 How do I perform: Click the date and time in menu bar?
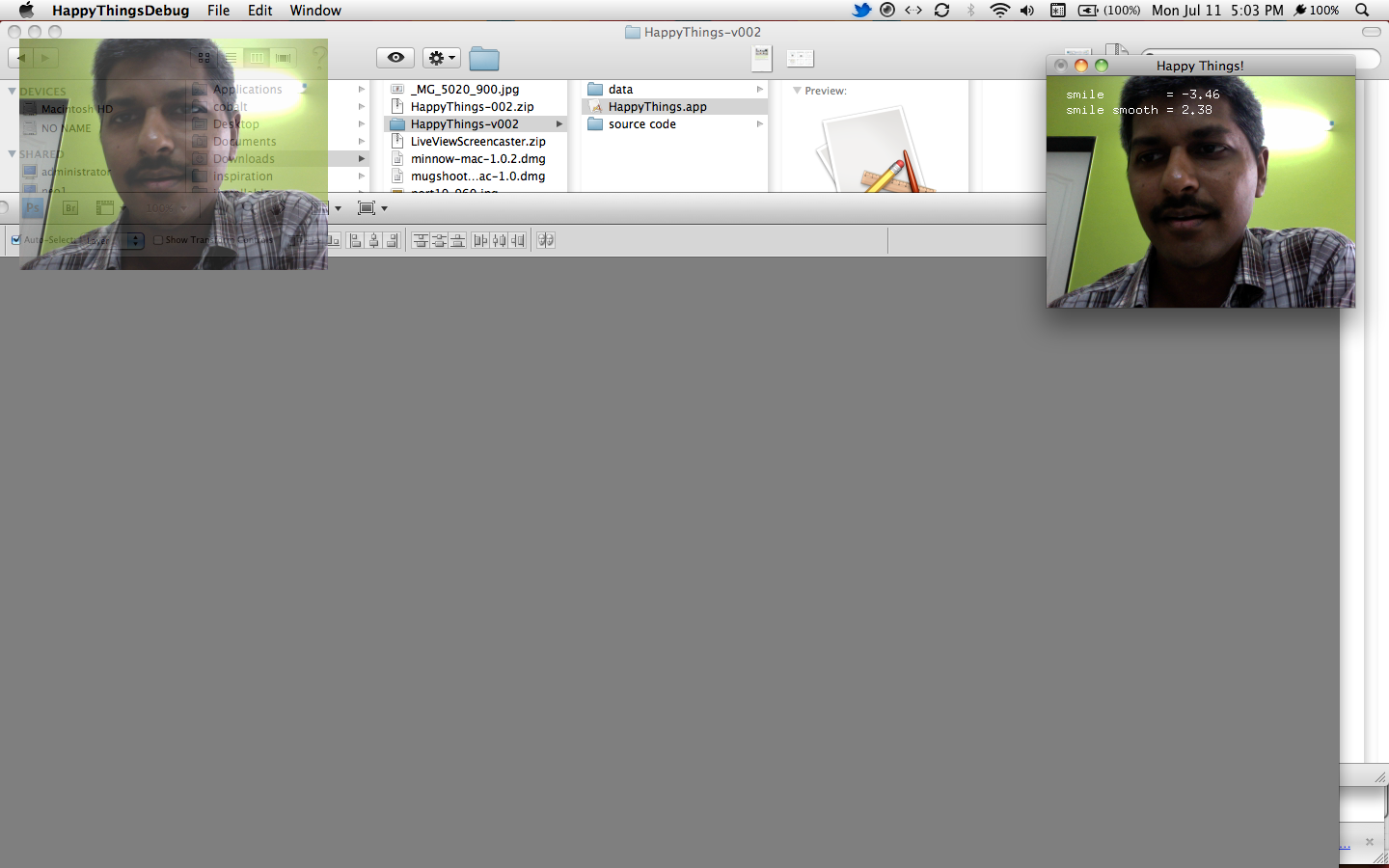click(x=1217, y=11)
